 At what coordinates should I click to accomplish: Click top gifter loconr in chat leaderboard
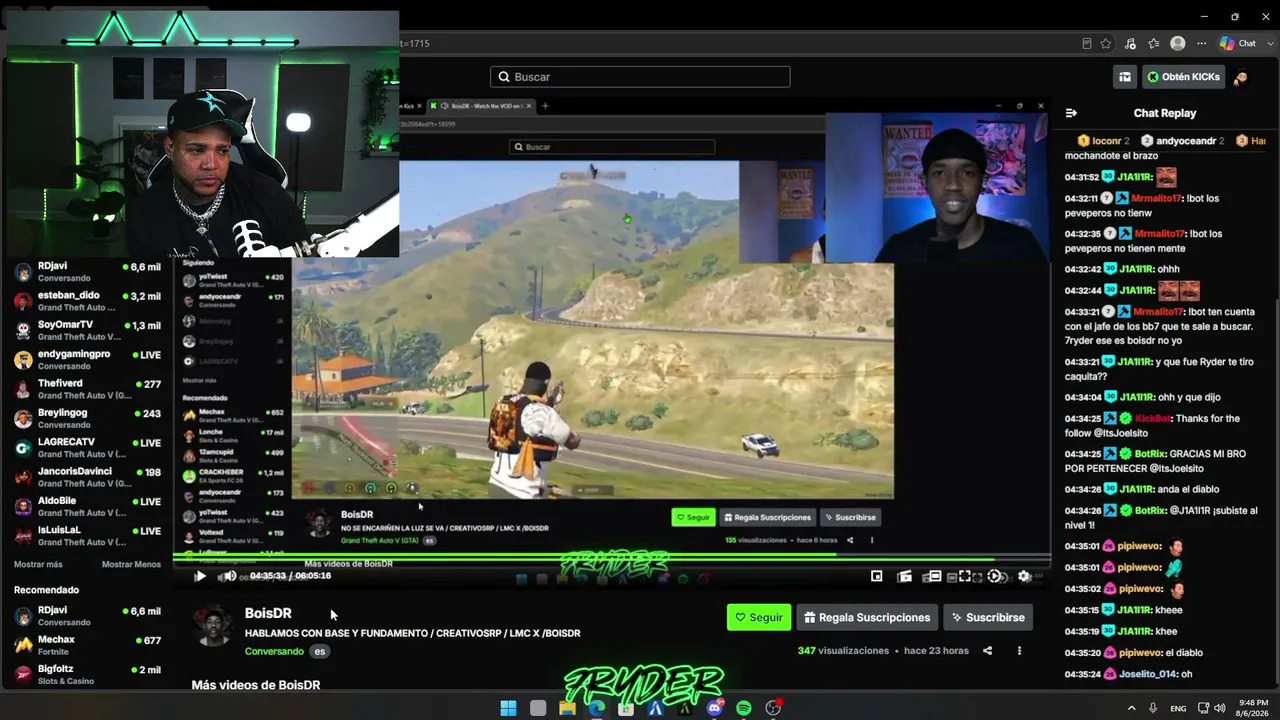[1104, 141]
